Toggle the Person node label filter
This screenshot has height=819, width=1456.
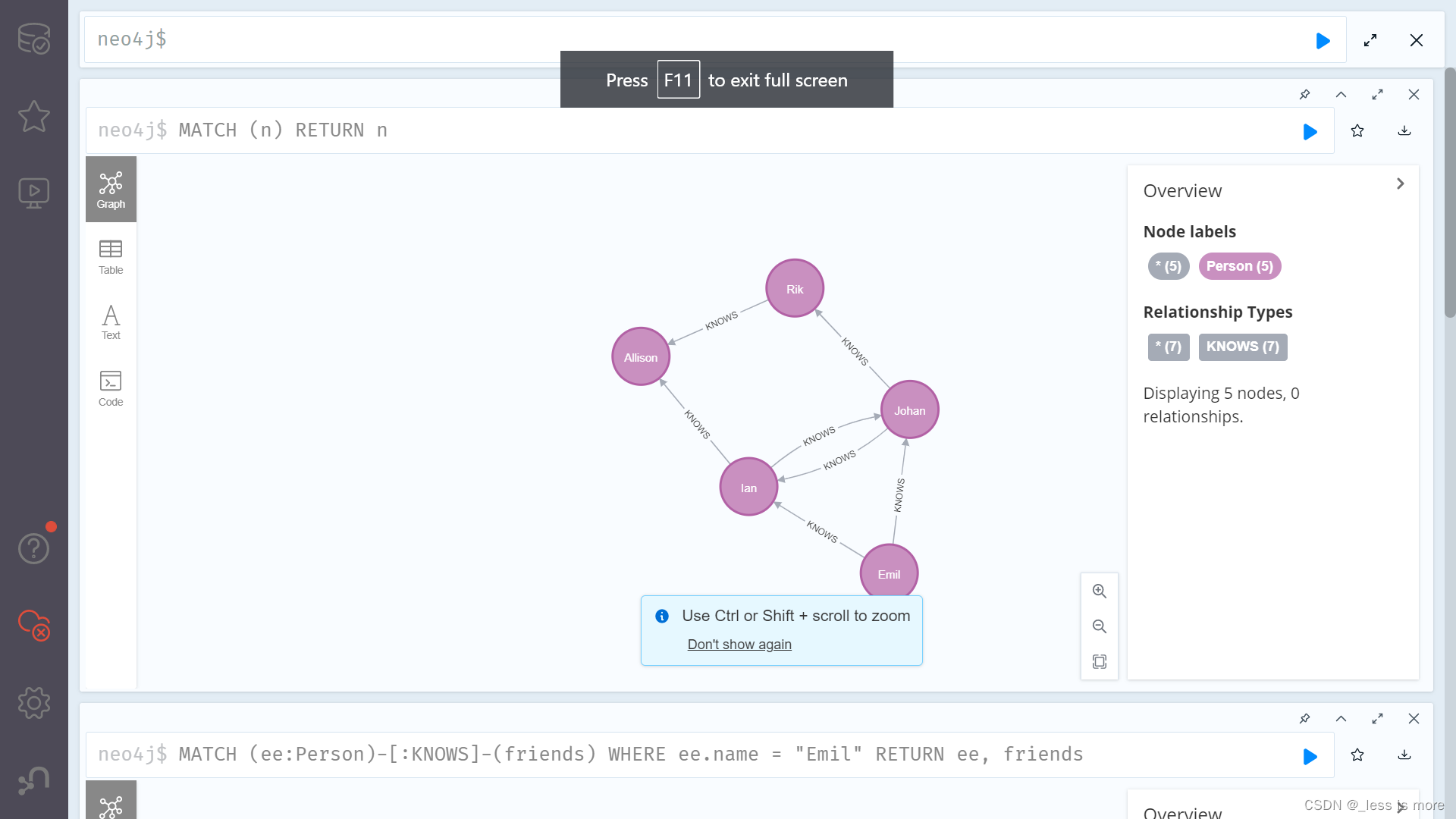coord(1238,266)
